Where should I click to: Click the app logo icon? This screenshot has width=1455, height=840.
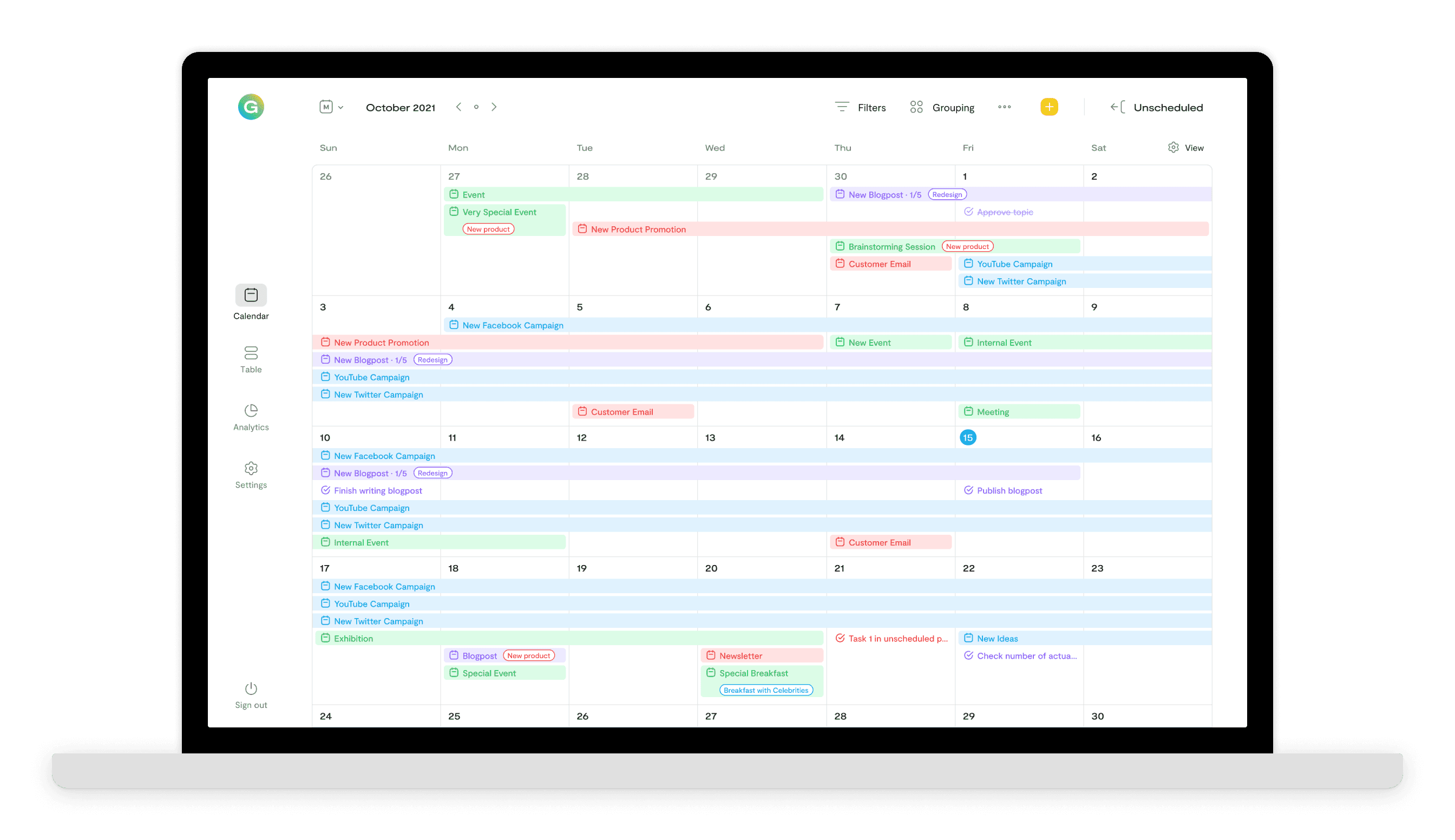(251, 107)
